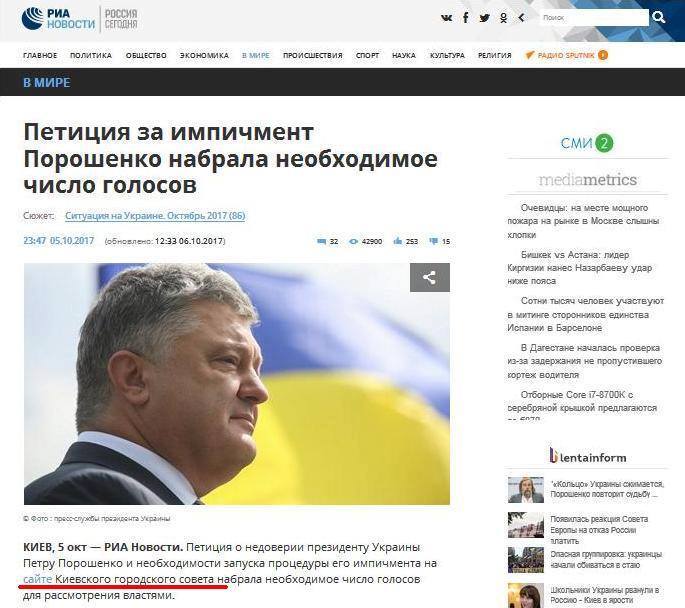Open the Odnoklassniki social icon

coord(504,18)
